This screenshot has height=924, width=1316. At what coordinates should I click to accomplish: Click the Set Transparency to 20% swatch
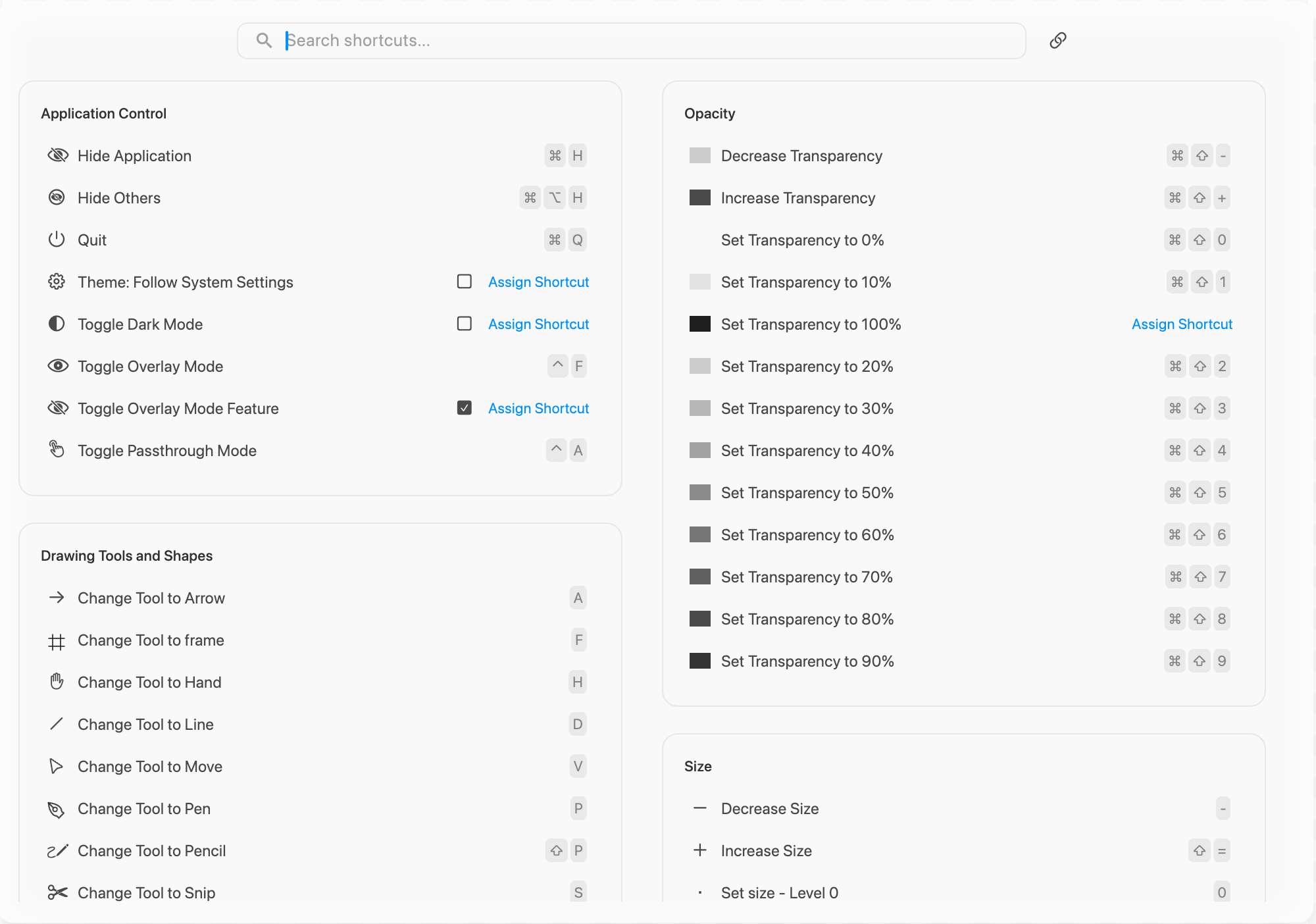pos(700,366)
